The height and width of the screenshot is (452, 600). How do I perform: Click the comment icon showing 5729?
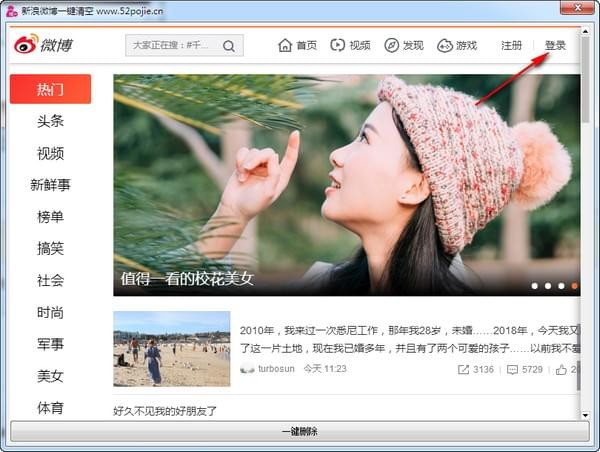coord(512,369)
